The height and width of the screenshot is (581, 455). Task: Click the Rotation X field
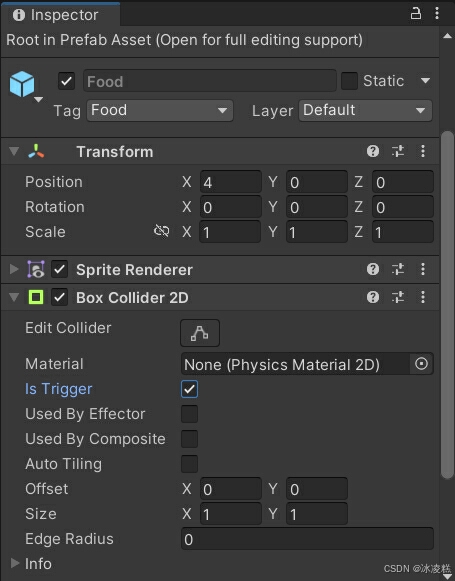(231, 207)
